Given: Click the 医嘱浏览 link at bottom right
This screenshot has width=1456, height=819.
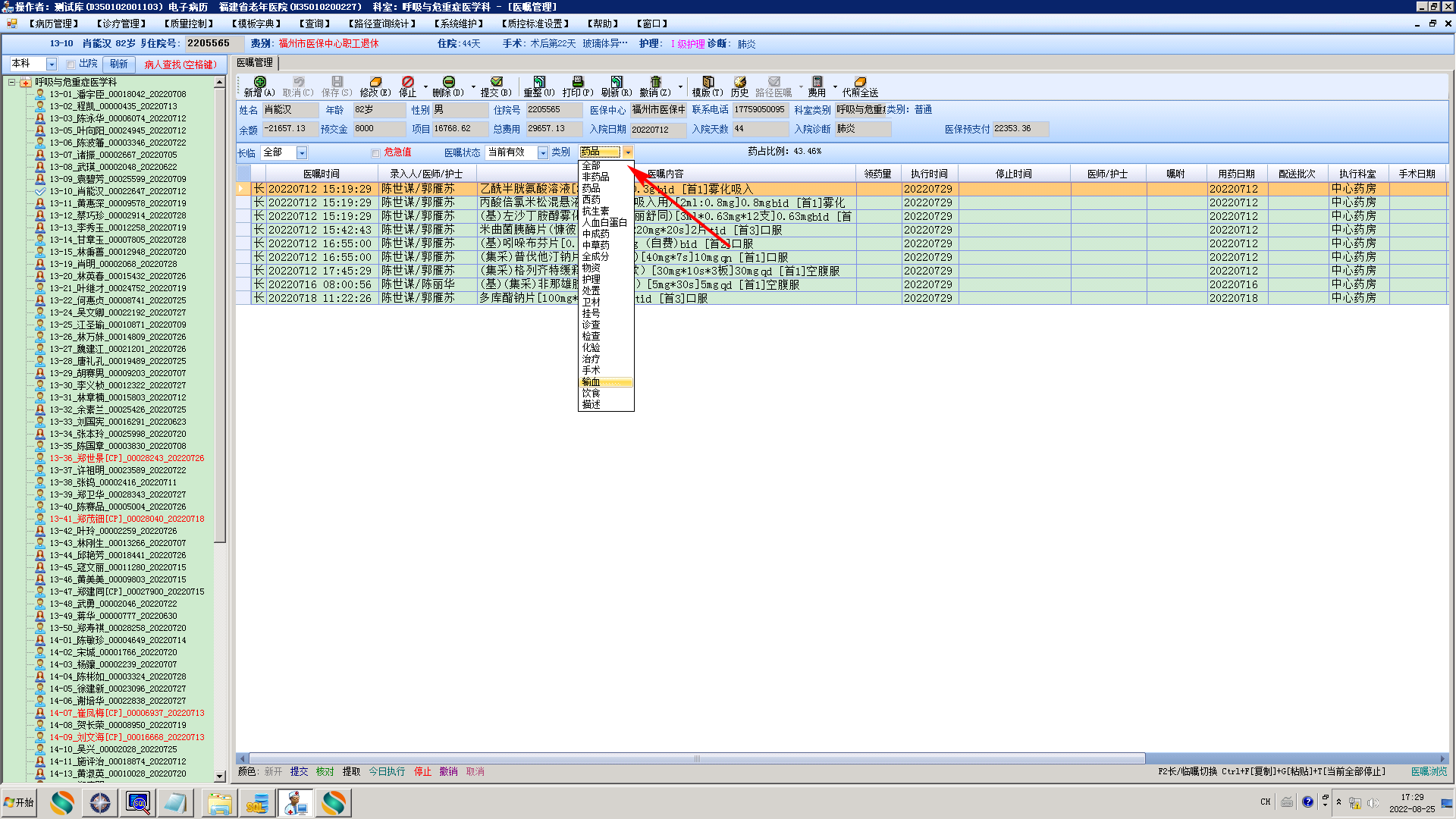Looking at the screenshot, I should pos(1428,771).
